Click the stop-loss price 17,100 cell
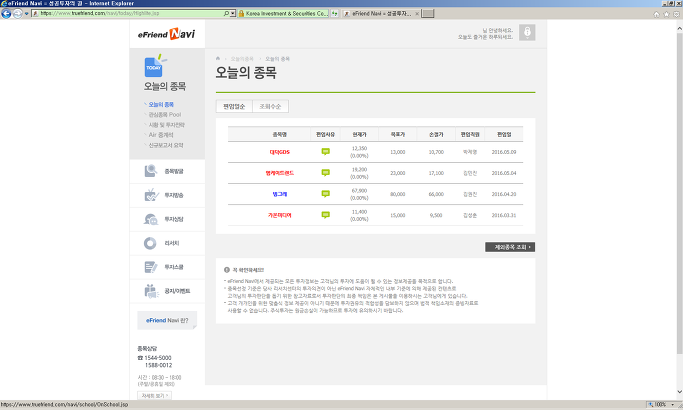The width and height of the screenshot is (683, 410). pos(436,173)
